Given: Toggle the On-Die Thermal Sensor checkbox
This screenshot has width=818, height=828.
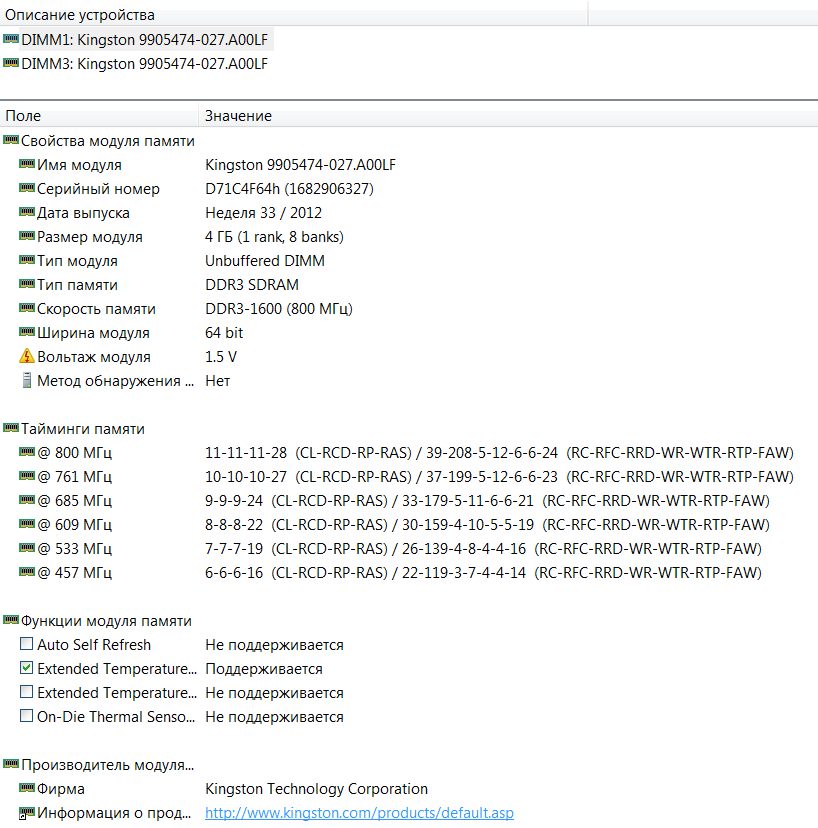Looking at the screenshot, I should click(x=26, y=716).
